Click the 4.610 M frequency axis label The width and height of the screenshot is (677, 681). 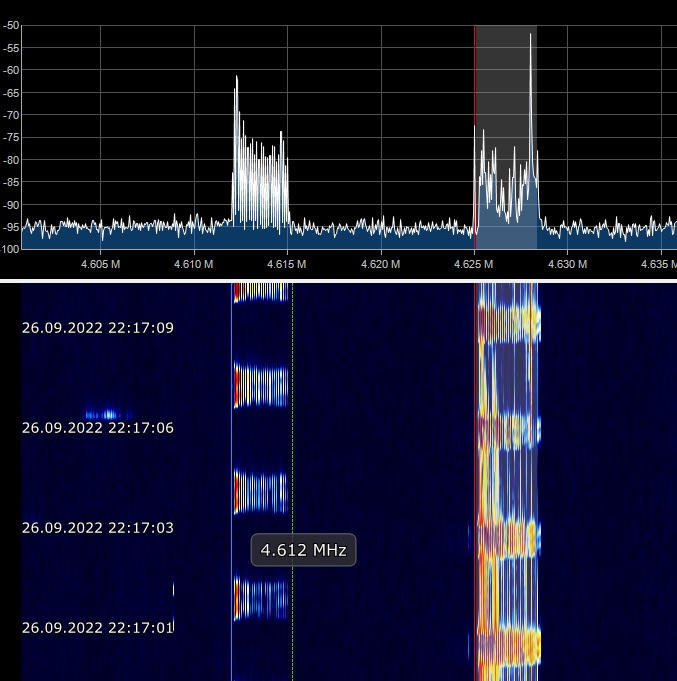(x=194, y=264)
